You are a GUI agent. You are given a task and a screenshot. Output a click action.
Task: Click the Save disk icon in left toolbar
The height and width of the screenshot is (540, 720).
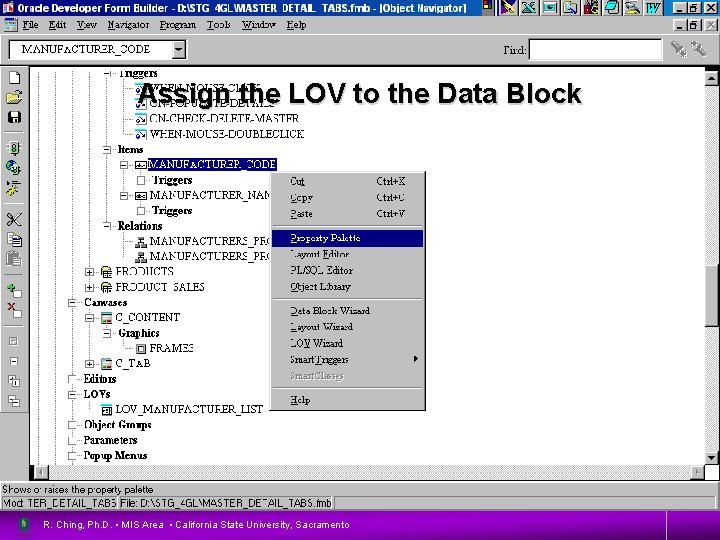click(x=14, y=117)
